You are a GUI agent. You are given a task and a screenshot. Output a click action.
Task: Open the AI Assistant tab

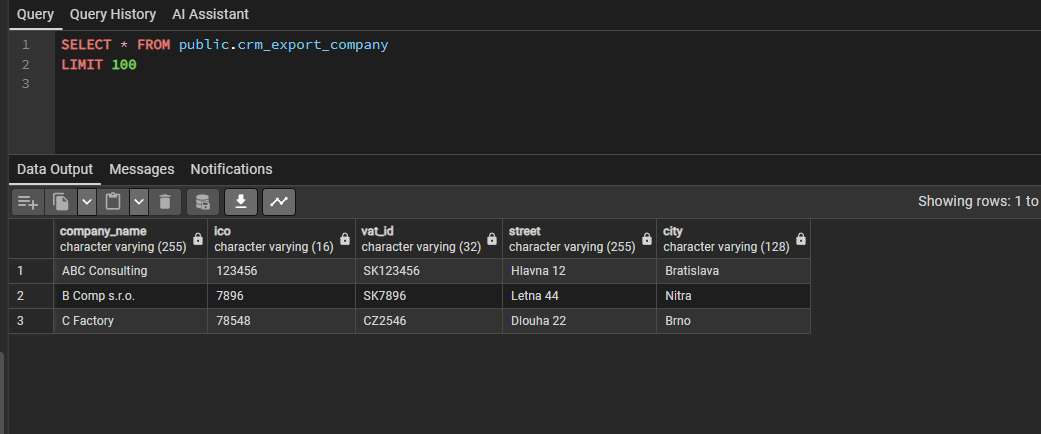[x=210, y=14]
